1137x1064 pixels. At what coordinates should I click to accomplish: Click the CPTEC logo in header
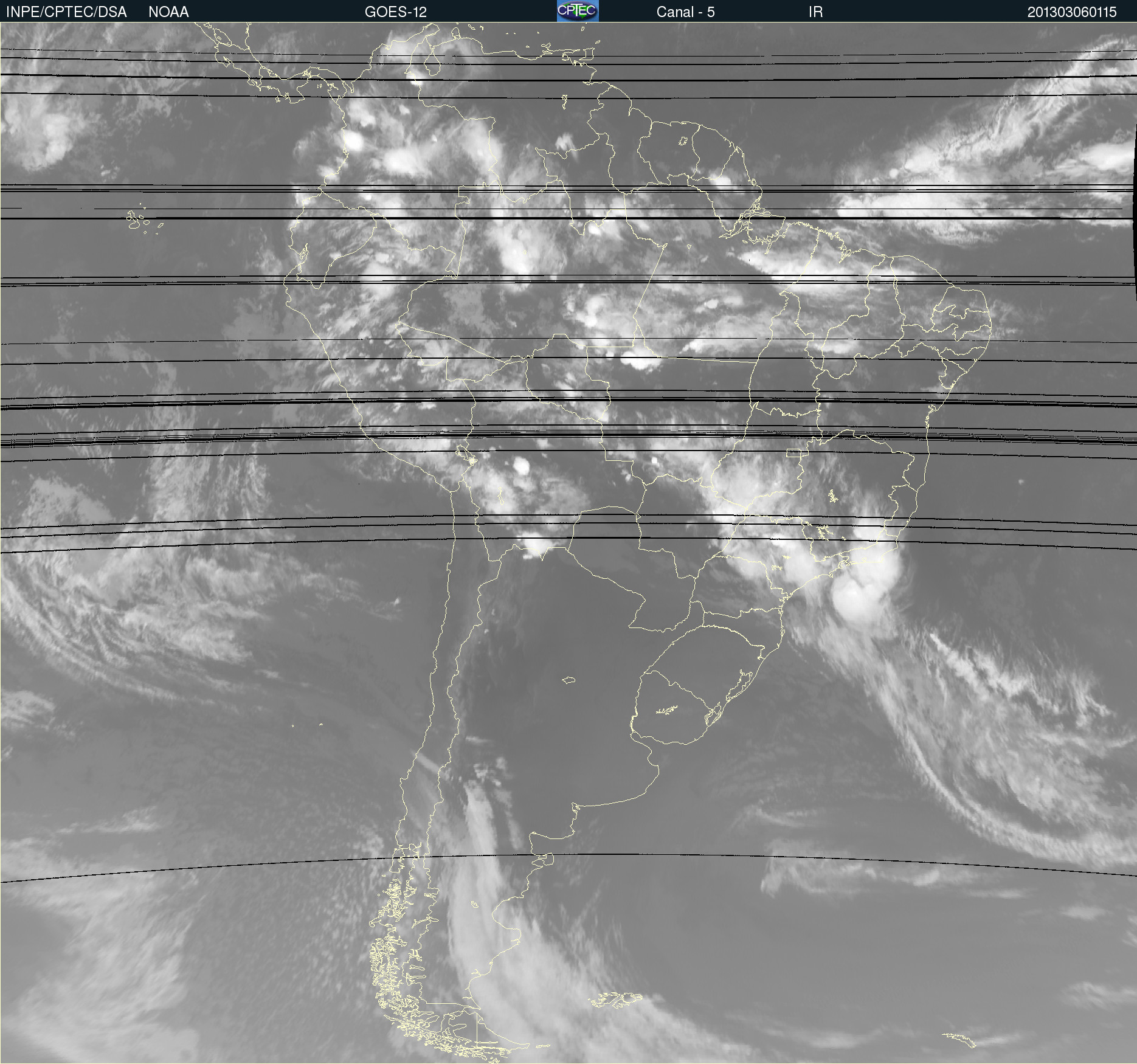(x=578, y=11)
